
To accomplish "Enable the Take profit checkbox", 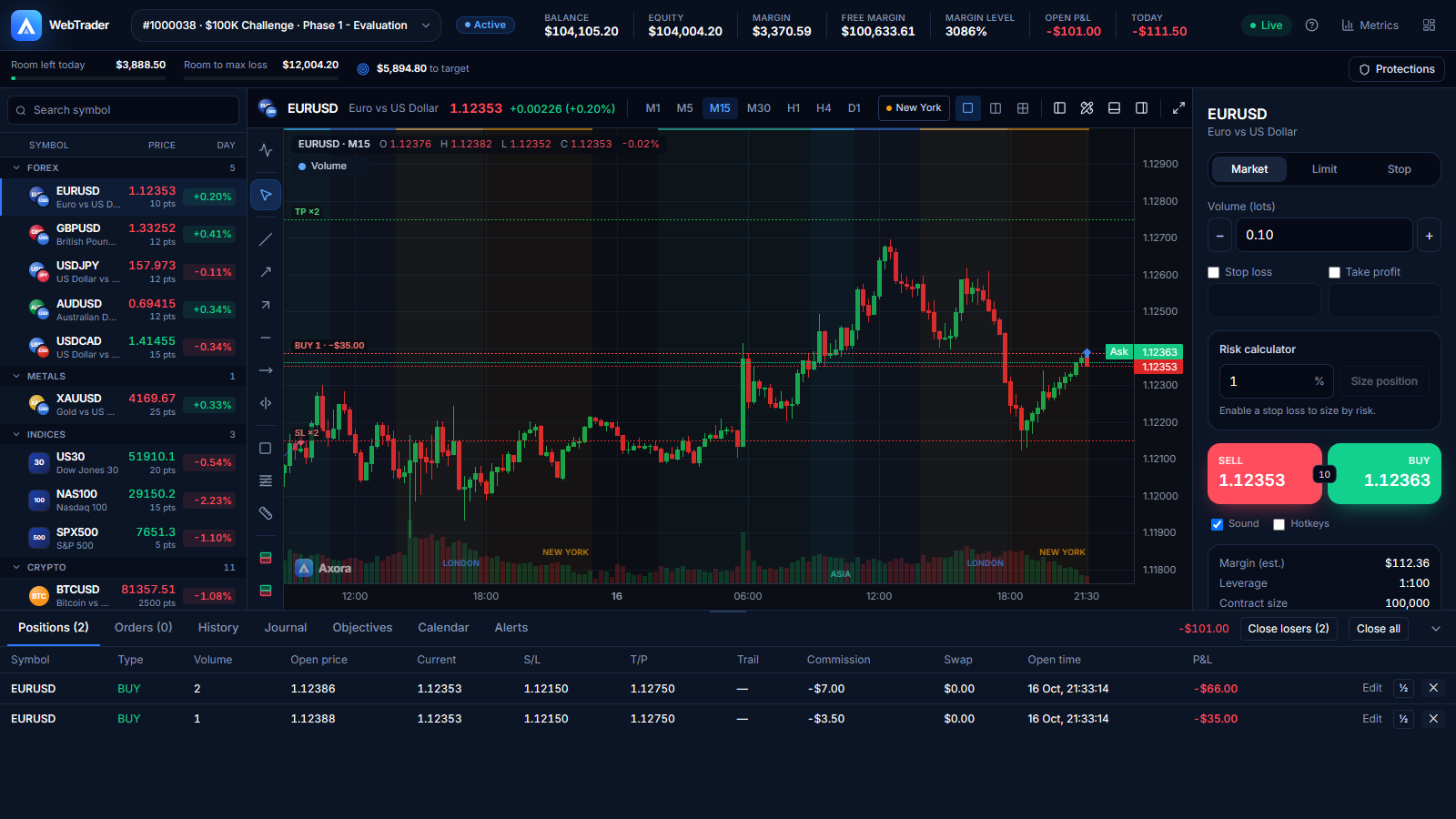I will tap(1334, 272).
